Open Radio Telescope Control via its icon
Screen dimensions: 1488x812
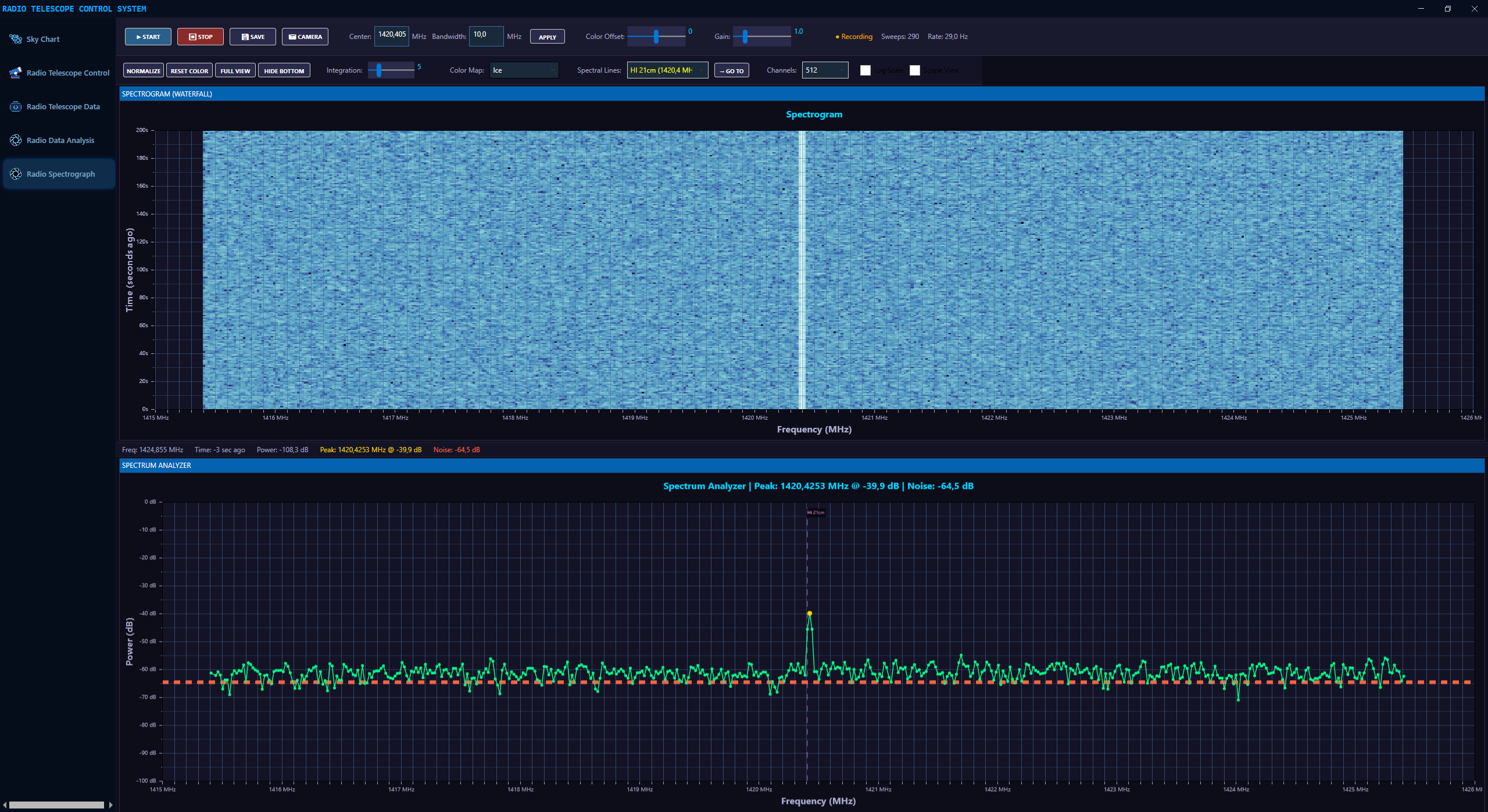[16, 73]
